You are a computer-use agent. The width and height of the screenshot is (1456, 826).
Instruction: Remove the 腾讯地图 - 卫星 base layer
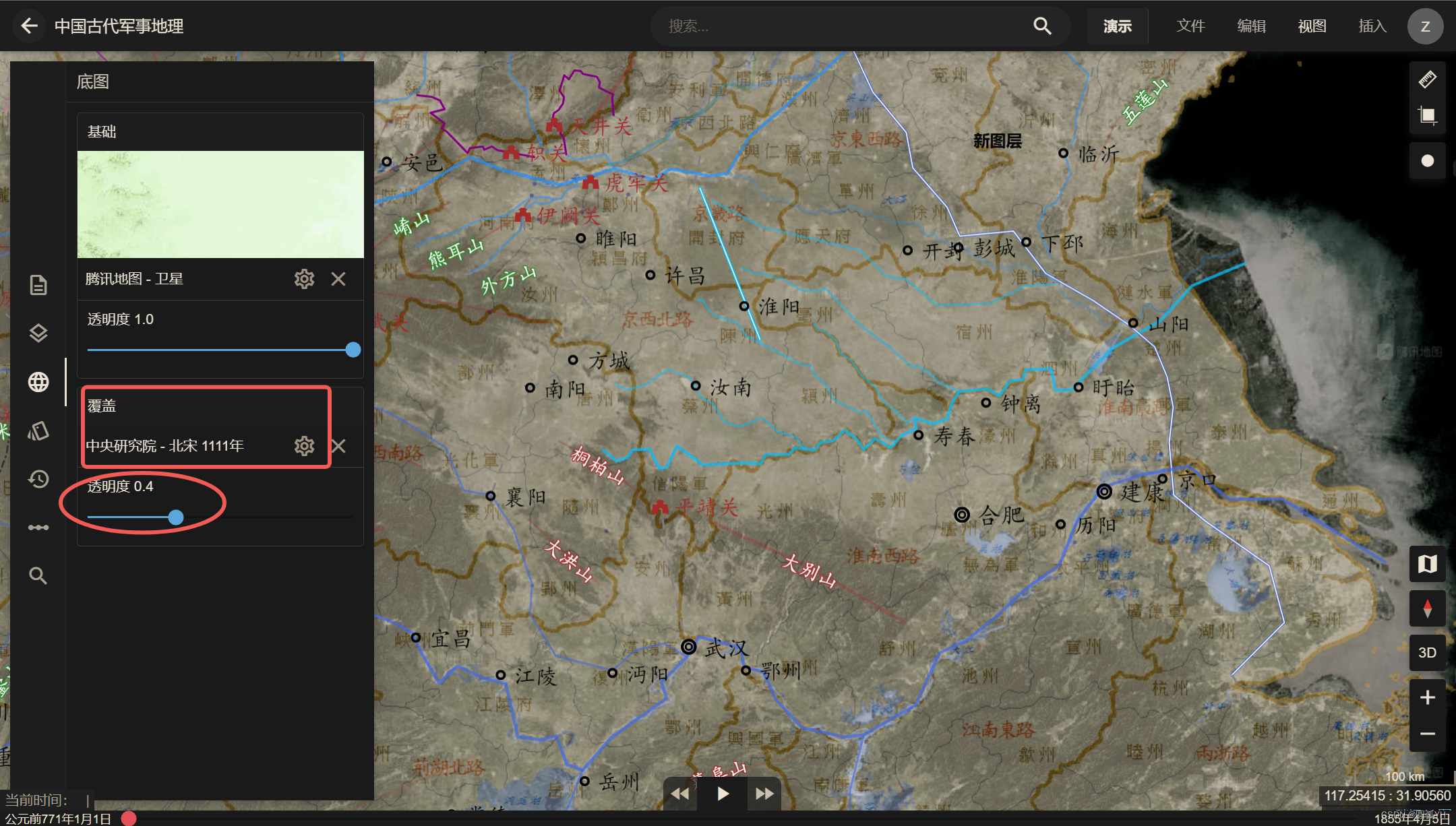338,279
